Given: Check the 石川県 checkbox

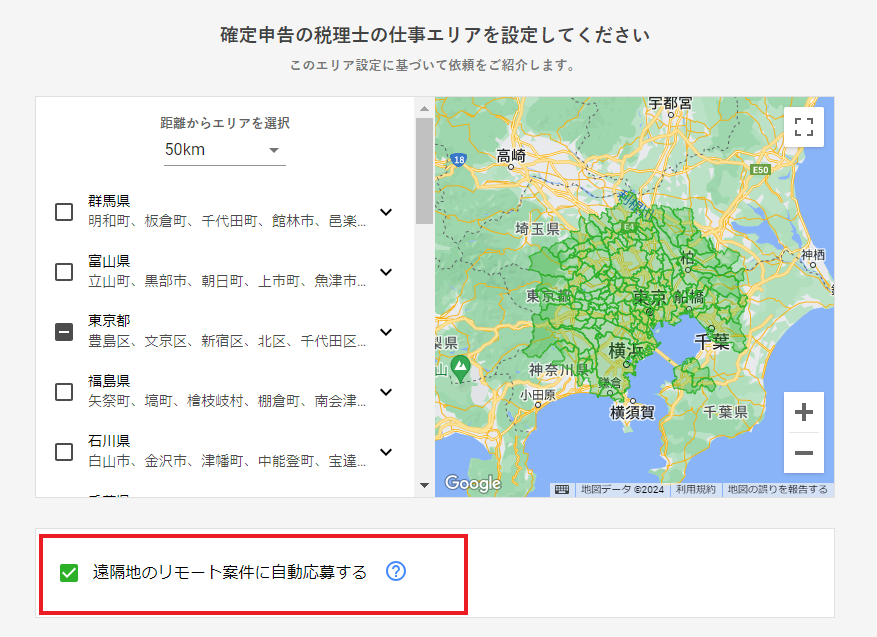Looking at the screenshot, I should coord(64,451).
